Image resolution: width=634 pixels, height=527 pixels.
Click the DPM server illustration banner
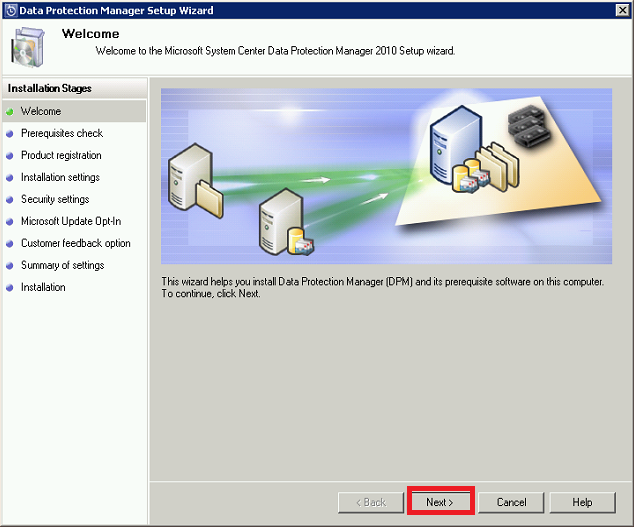coord(386,176)
